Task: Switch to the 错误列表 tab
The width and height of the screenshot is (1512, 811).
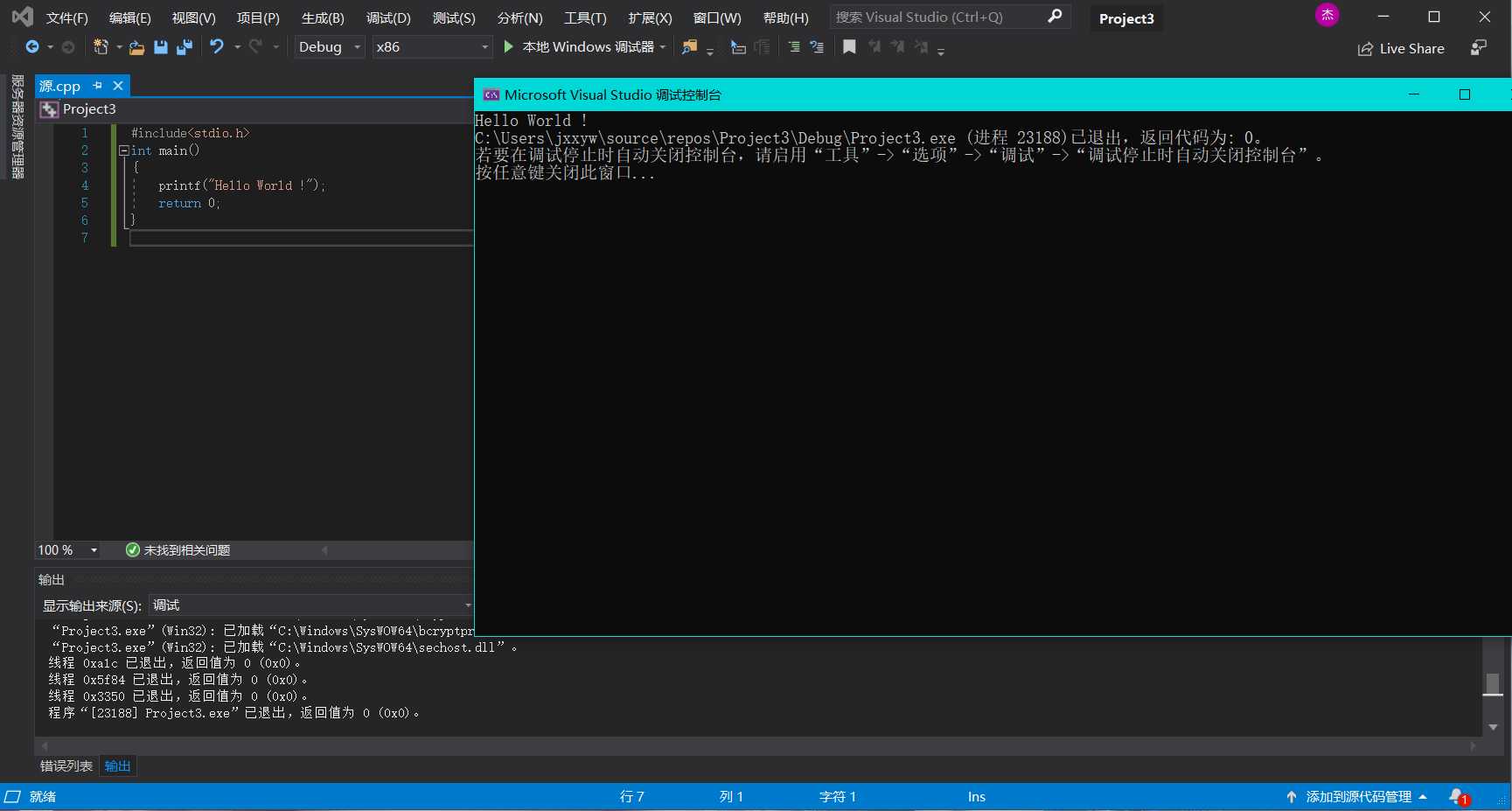Action: tap(66, 766)
